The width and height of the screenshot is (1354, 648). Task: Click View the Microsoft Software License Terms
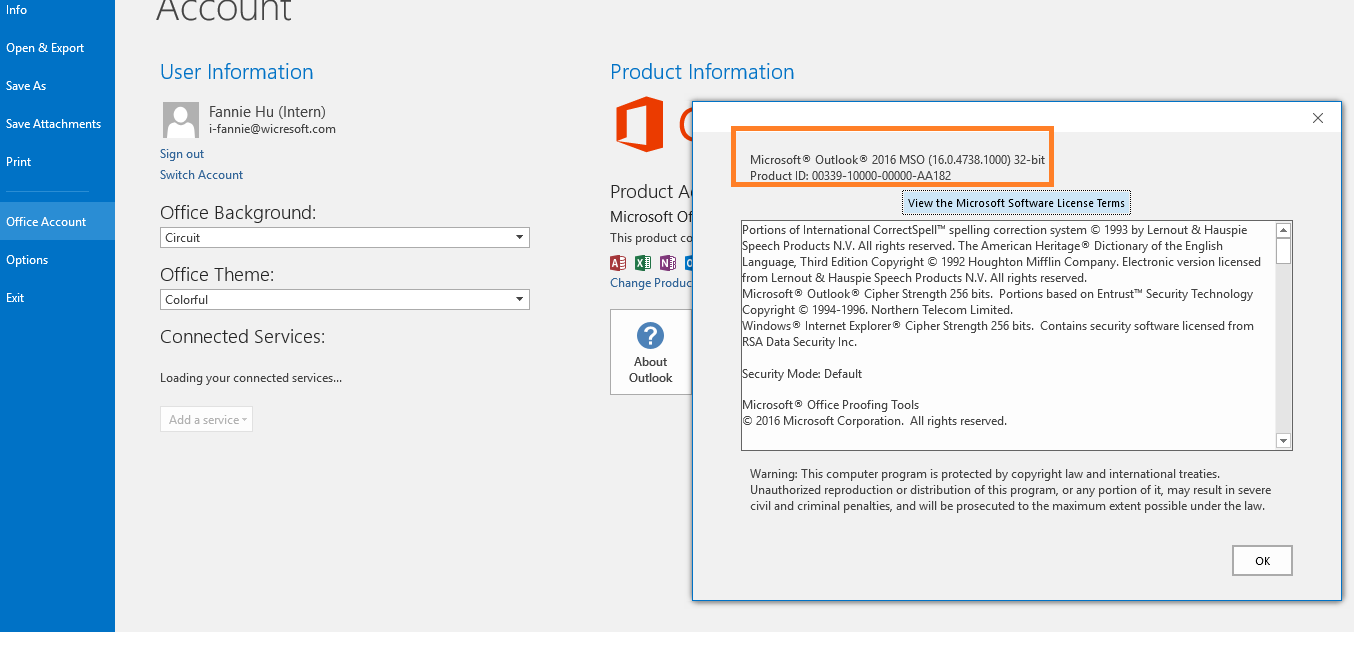pyautogui.click(x=1016, y=203)
